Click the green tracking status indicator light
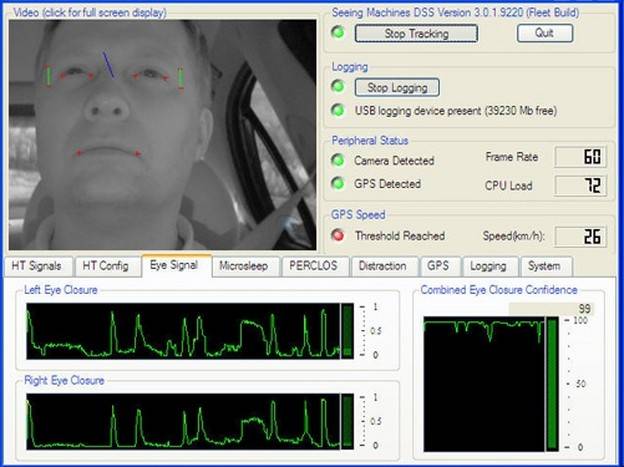Image resolution: width=624 pixels, height=467 pixels. tap(339, 33)
